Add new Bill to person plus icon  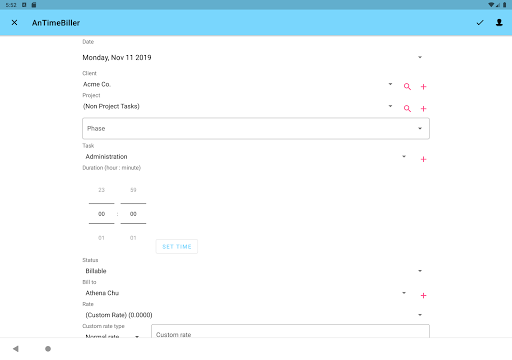[x=423, y=296]
